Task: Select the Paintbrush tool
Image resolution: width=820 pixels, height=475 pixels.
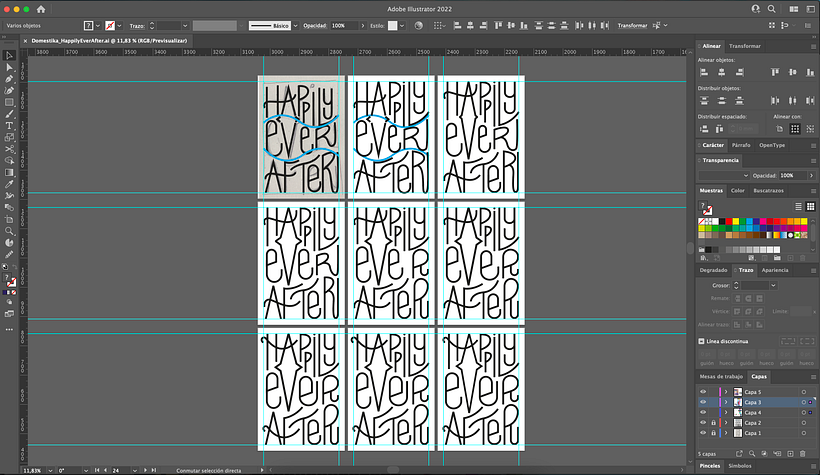Action: point(9,114)
